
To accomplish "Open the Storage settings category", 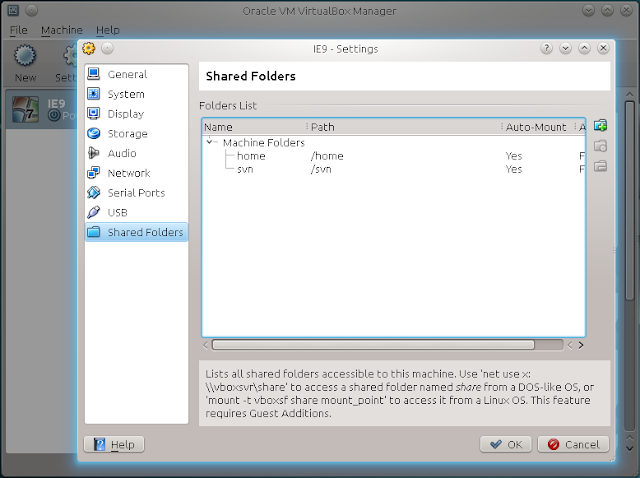I will (136, 133).
